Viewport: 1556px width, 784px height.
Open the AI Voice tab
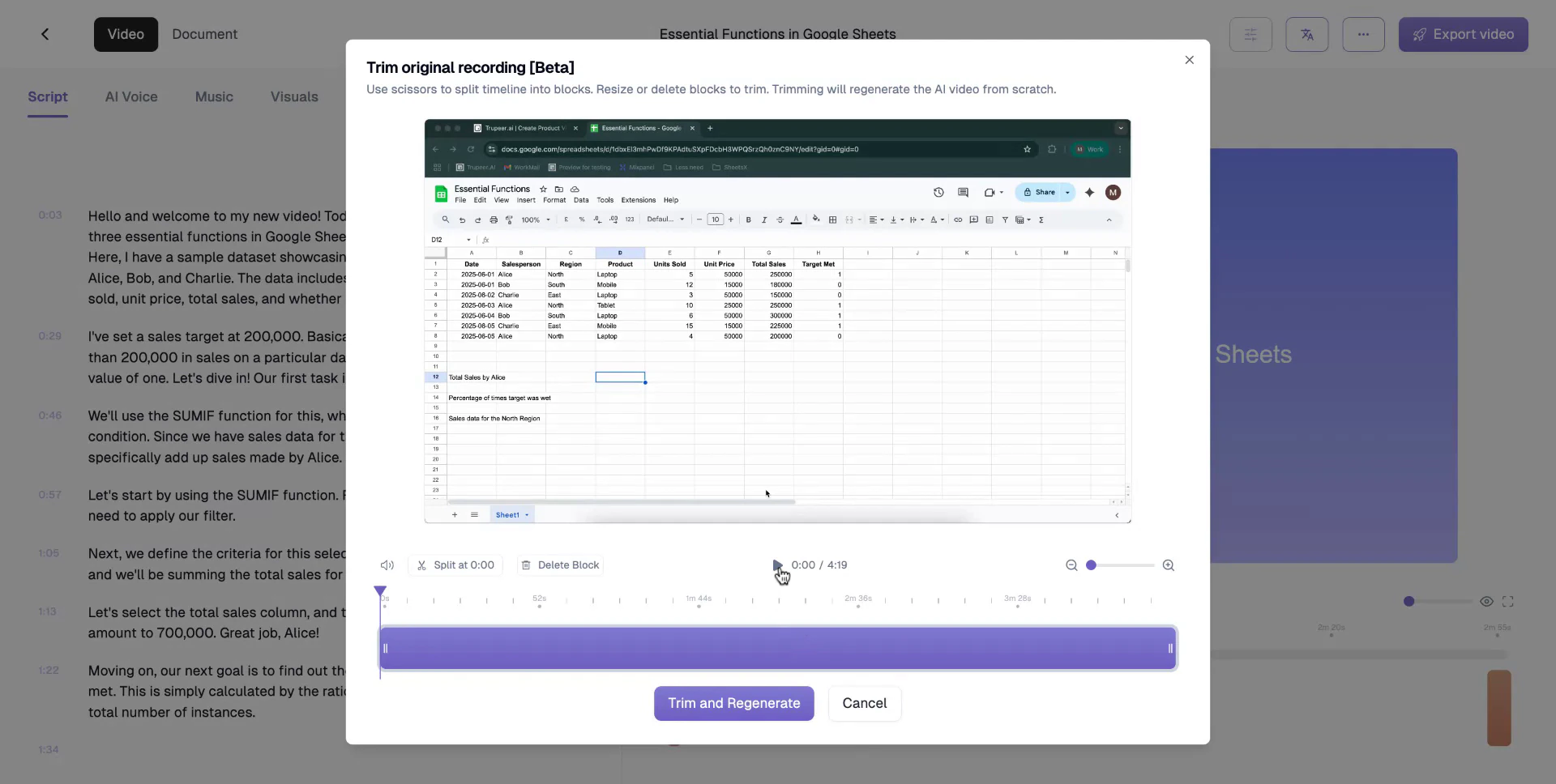[130, 96]
